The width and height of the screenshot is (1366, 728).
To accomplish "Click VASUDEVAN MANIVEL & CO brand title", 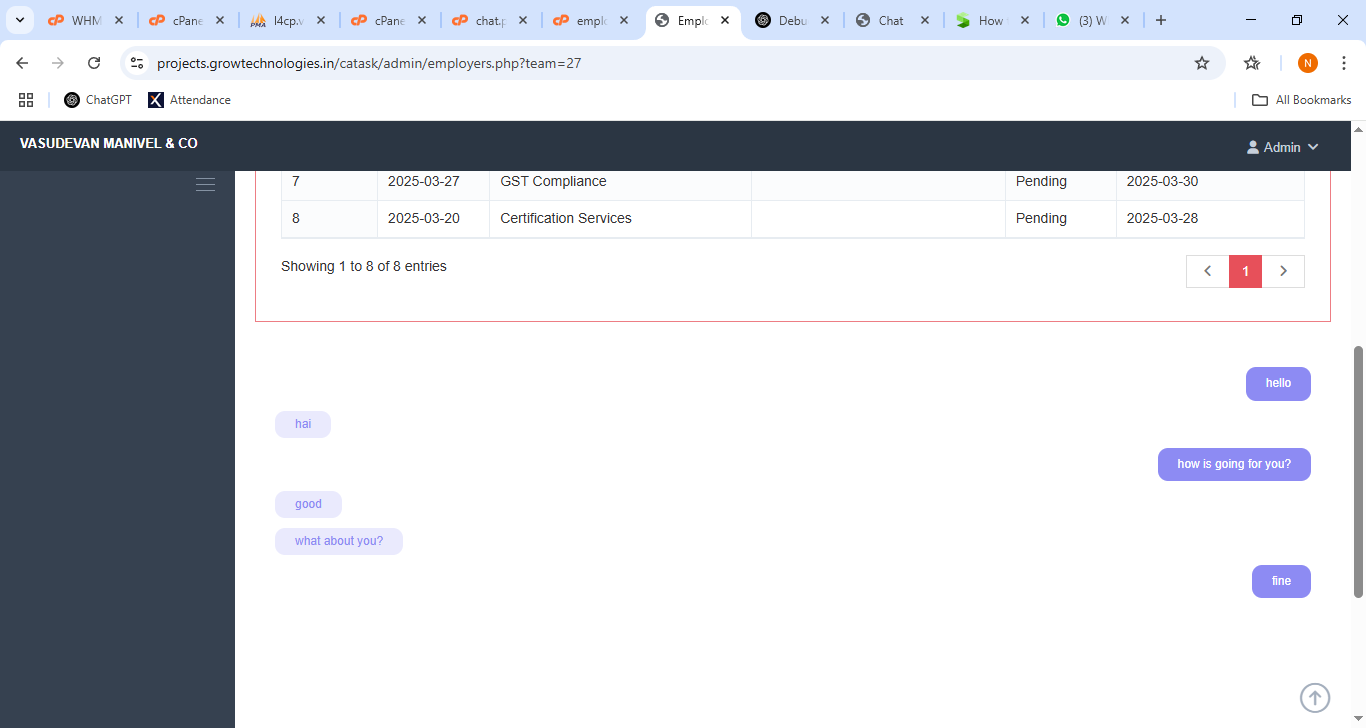I will pyautogui.click(x=109, y=144).
